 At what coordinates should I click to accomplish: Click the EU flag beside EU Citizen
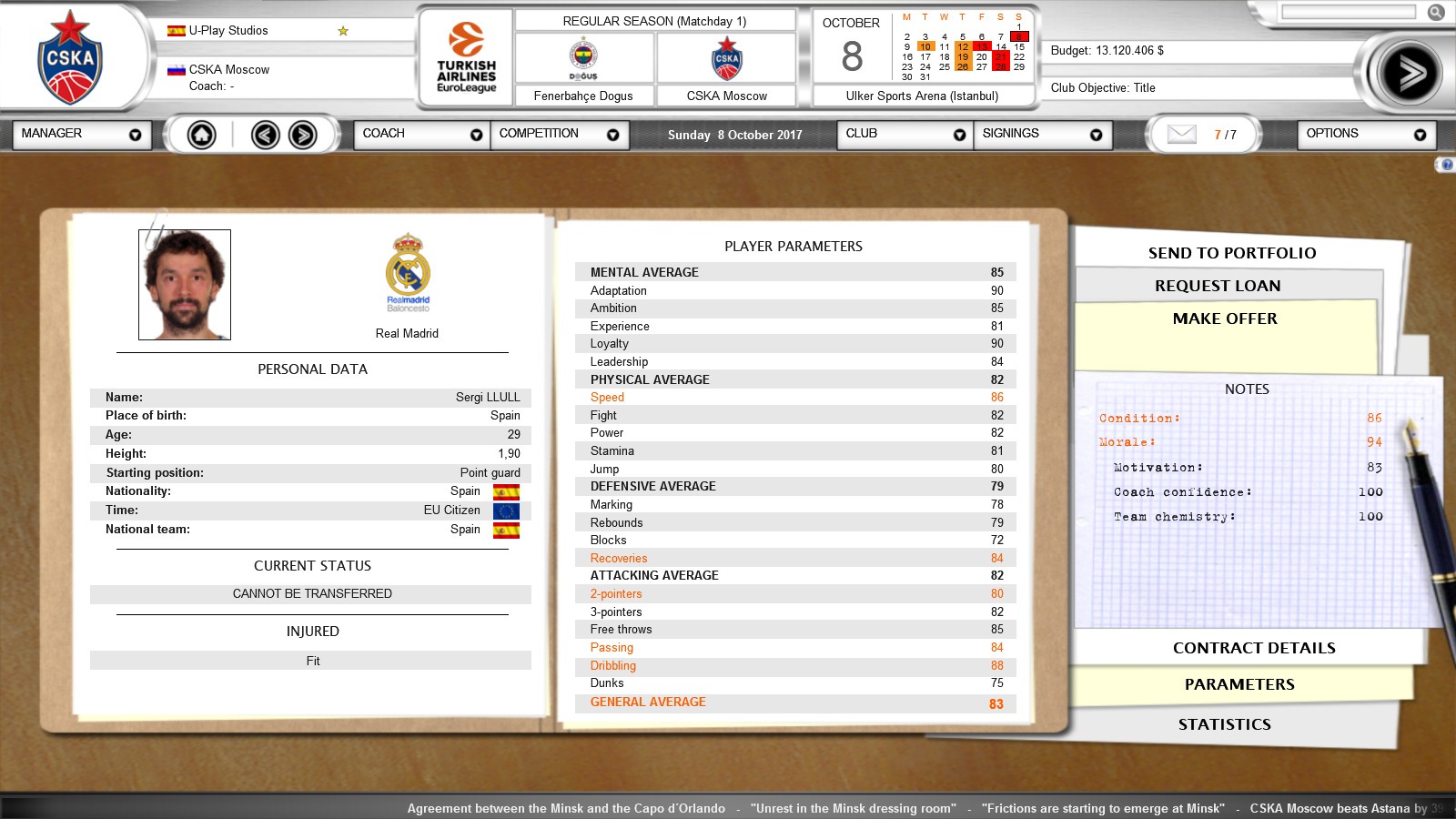[506, 511]
